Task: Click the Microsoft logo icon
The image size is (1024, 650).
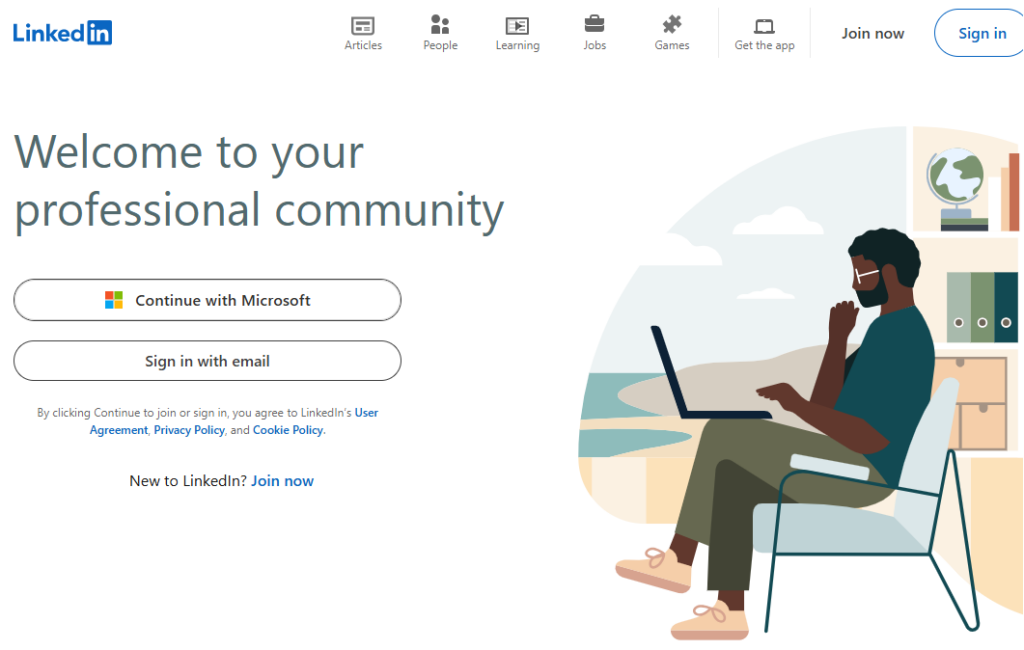Action: click(x=114, y=300)
